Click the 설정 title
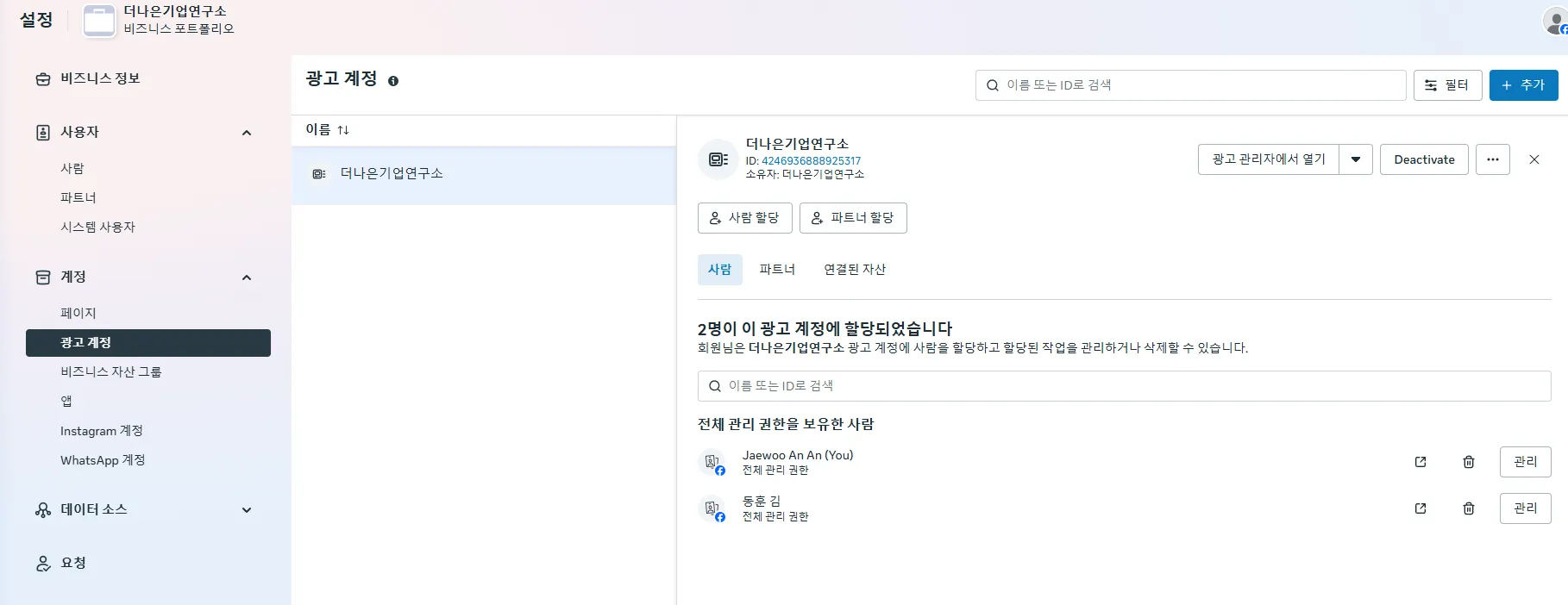The height and width of the screenshot is (605, 1568). [x=36, y=20]
